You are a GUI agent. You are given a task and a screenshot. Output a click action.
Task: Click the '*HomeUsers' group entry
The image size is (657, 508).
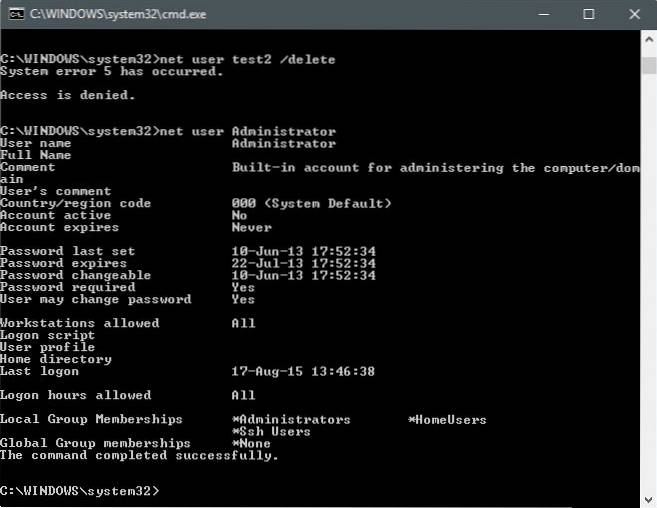click(x=447, y=420)
